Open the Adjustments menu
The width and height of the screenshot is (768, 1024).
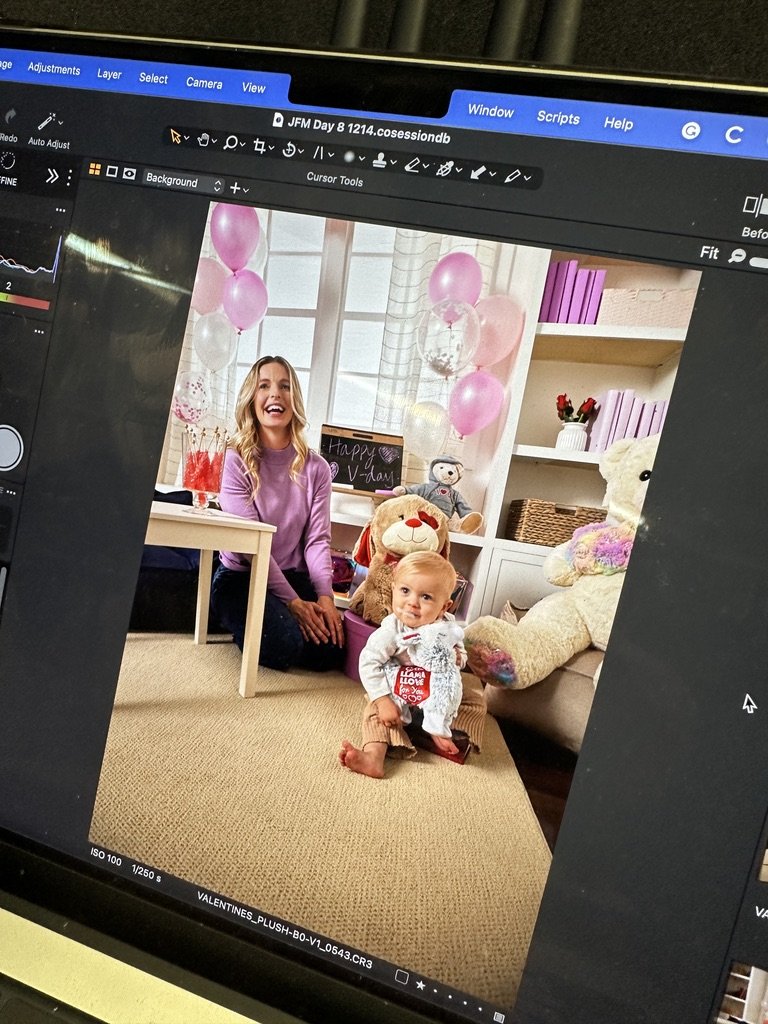coord(54,69)
